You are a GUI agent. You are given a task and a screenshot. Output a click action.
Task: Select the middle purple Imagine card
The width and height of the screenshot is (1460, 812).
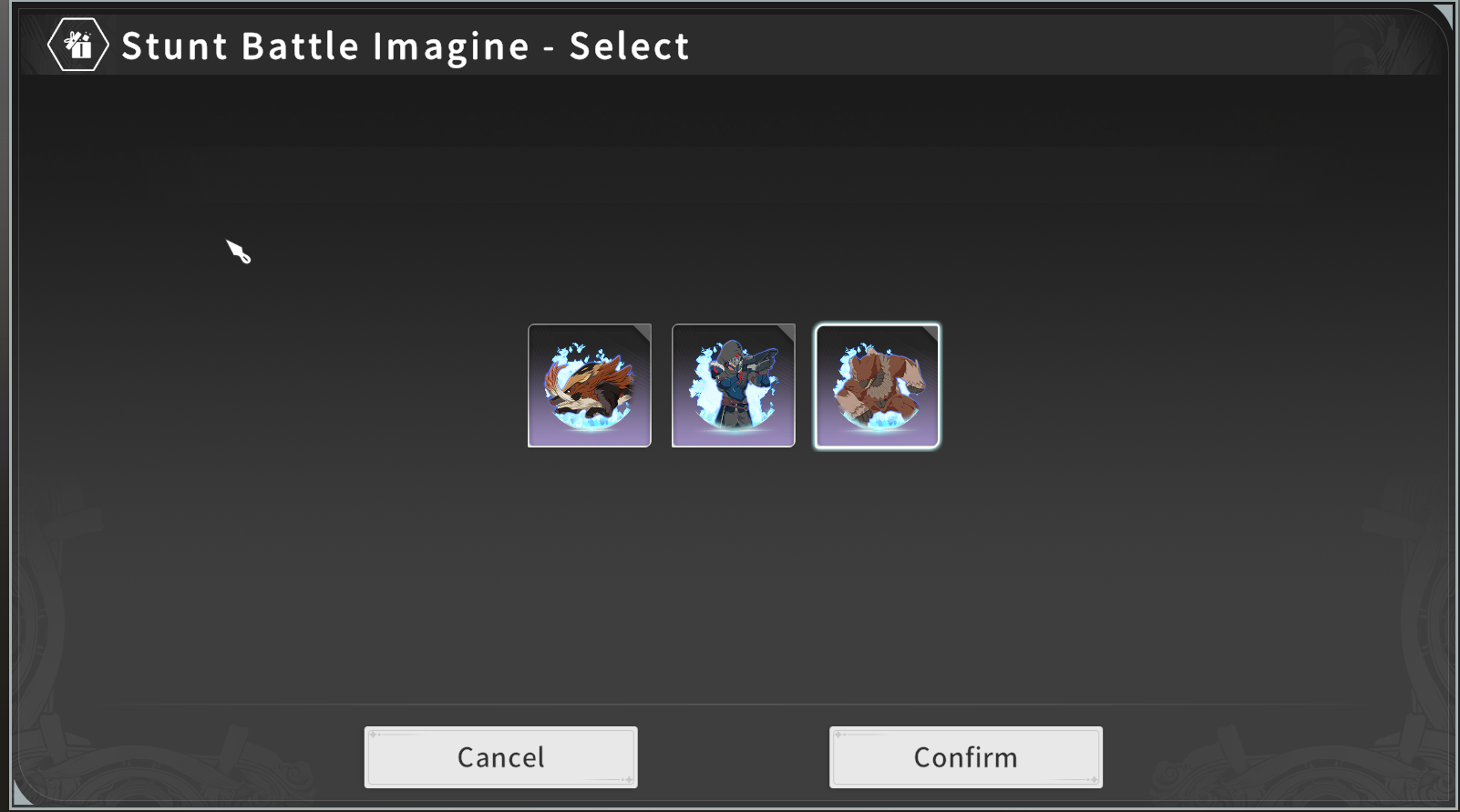[x=734, y=385]
